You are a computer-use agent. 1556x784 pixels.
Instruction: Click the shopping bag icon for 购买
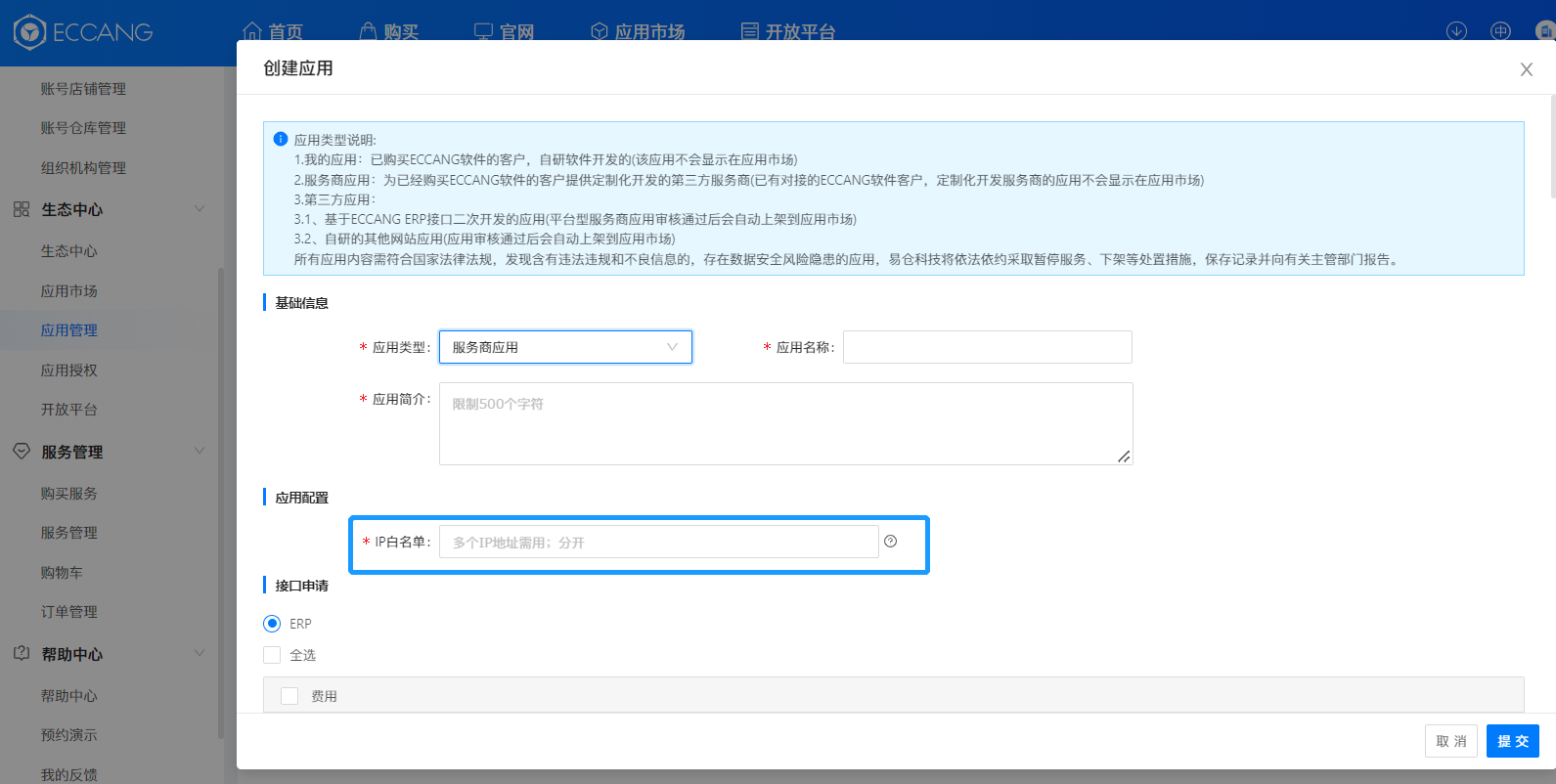(368, 31)
